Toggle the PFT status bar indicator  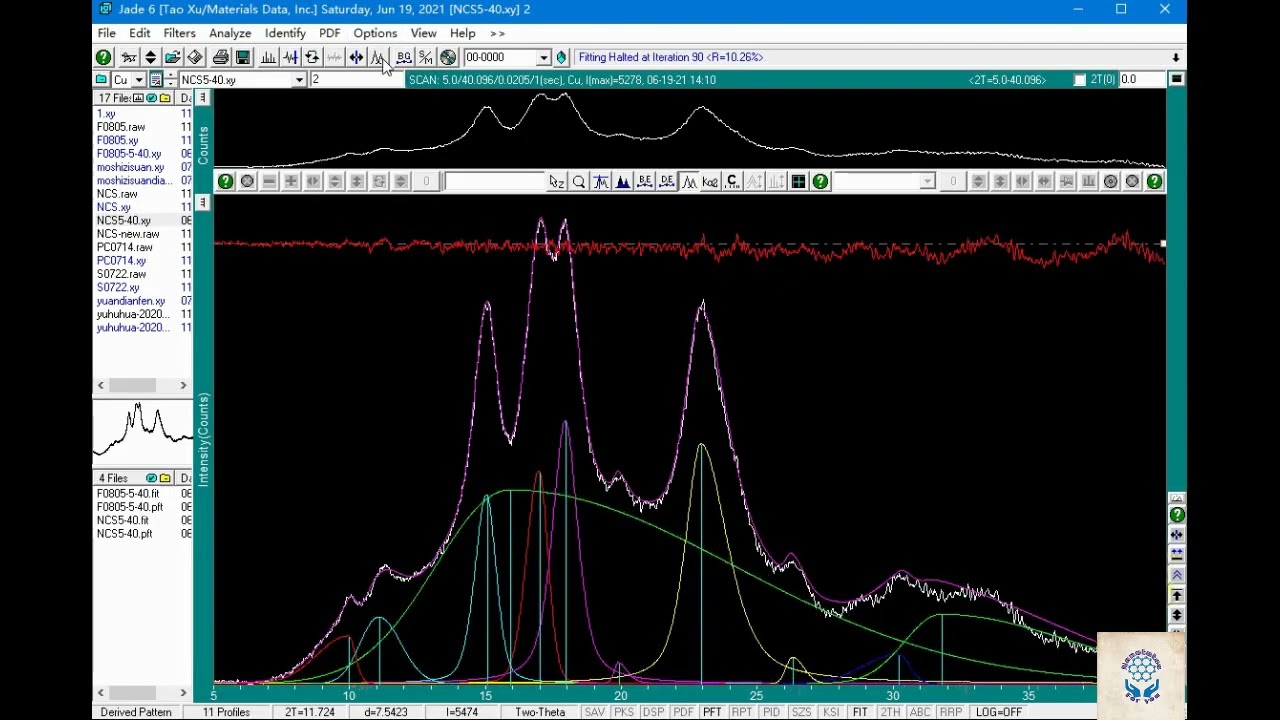(712, 712)
